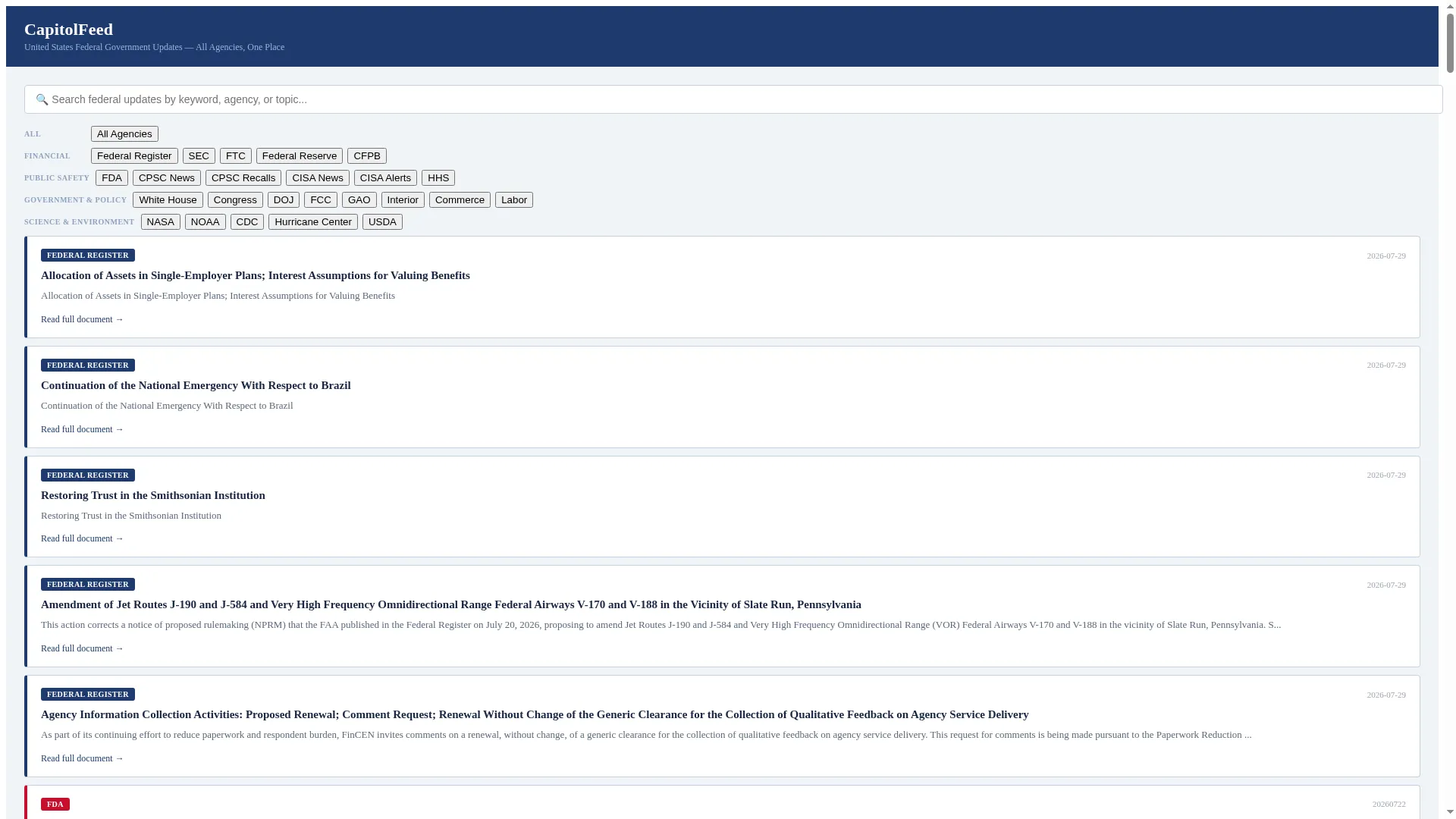Click the page vertical scrollbar thumb
The height and width of the screenshot is (819, 1456).
(x=1450, y=42)
